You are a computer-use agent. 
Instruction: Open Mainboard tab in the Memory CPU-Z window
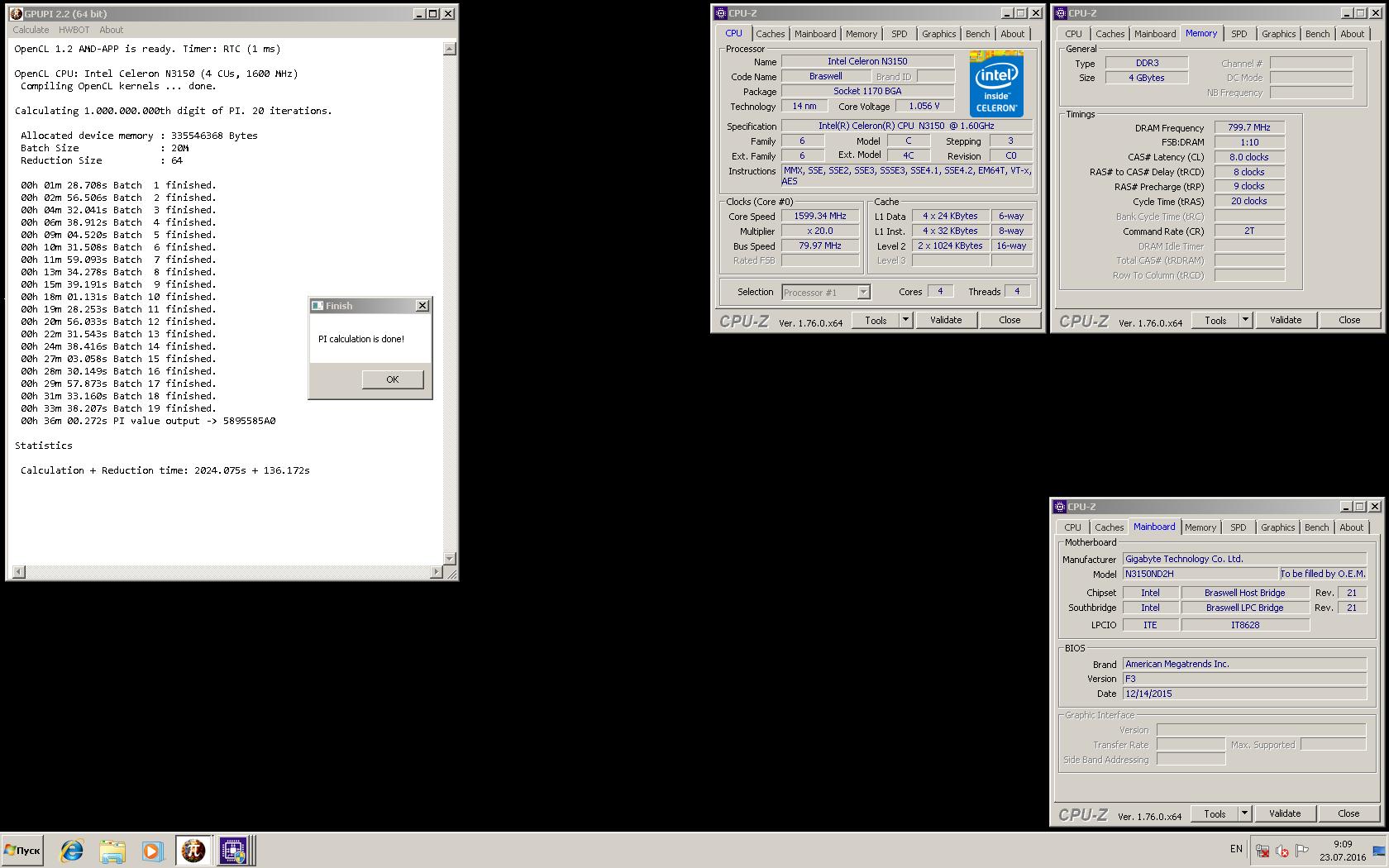coord(1155,34)
